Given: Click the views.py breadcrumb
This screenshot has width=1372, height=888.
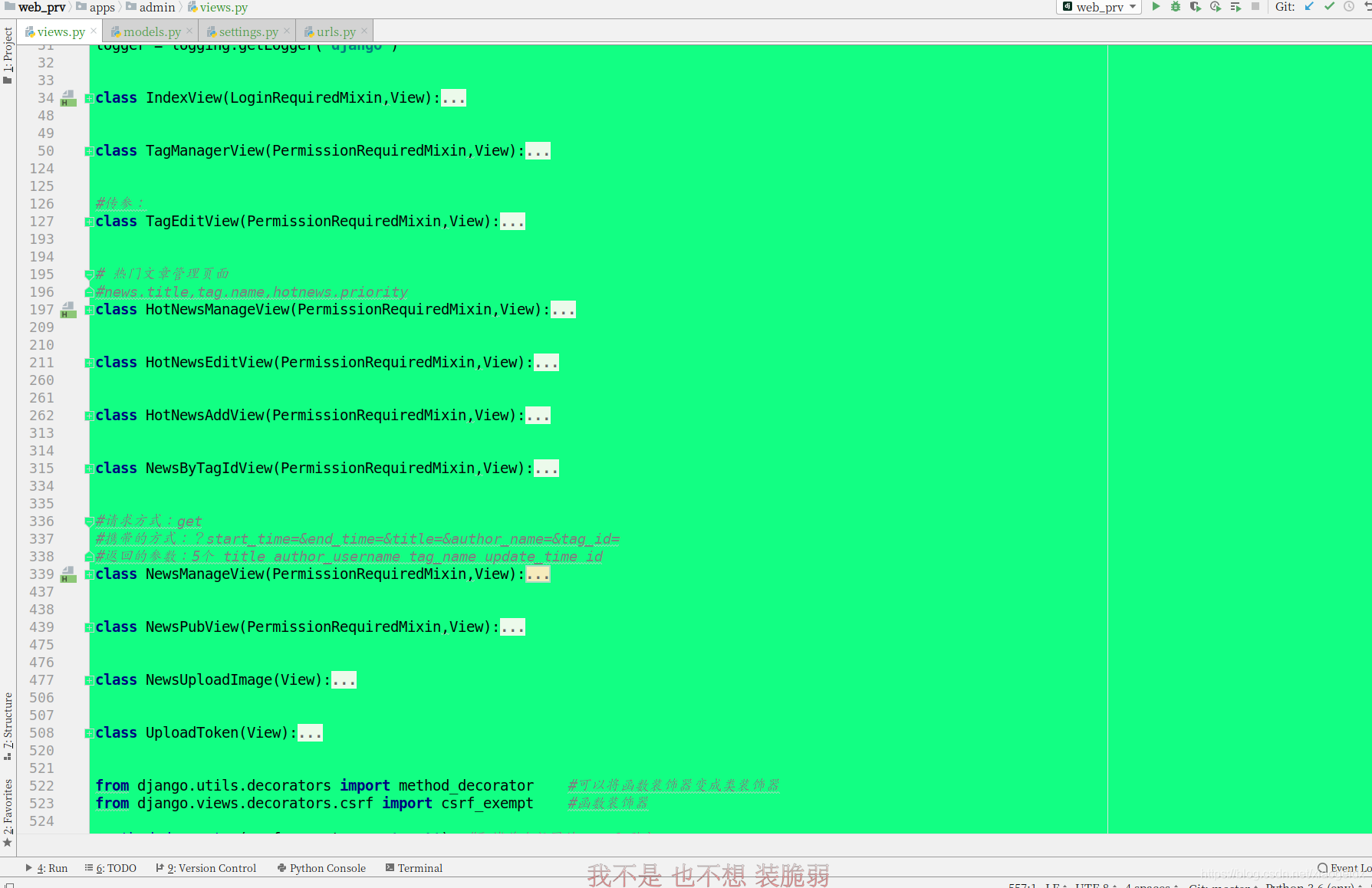Looking at the screenshot, I should 217,7.
